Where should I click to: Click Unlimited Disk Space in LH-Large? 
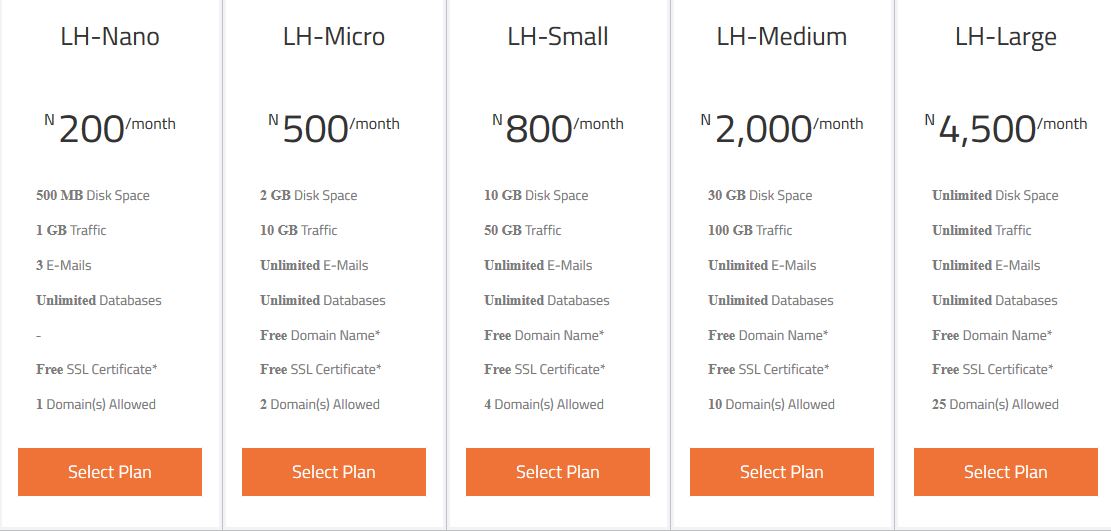tap(995, 196)
